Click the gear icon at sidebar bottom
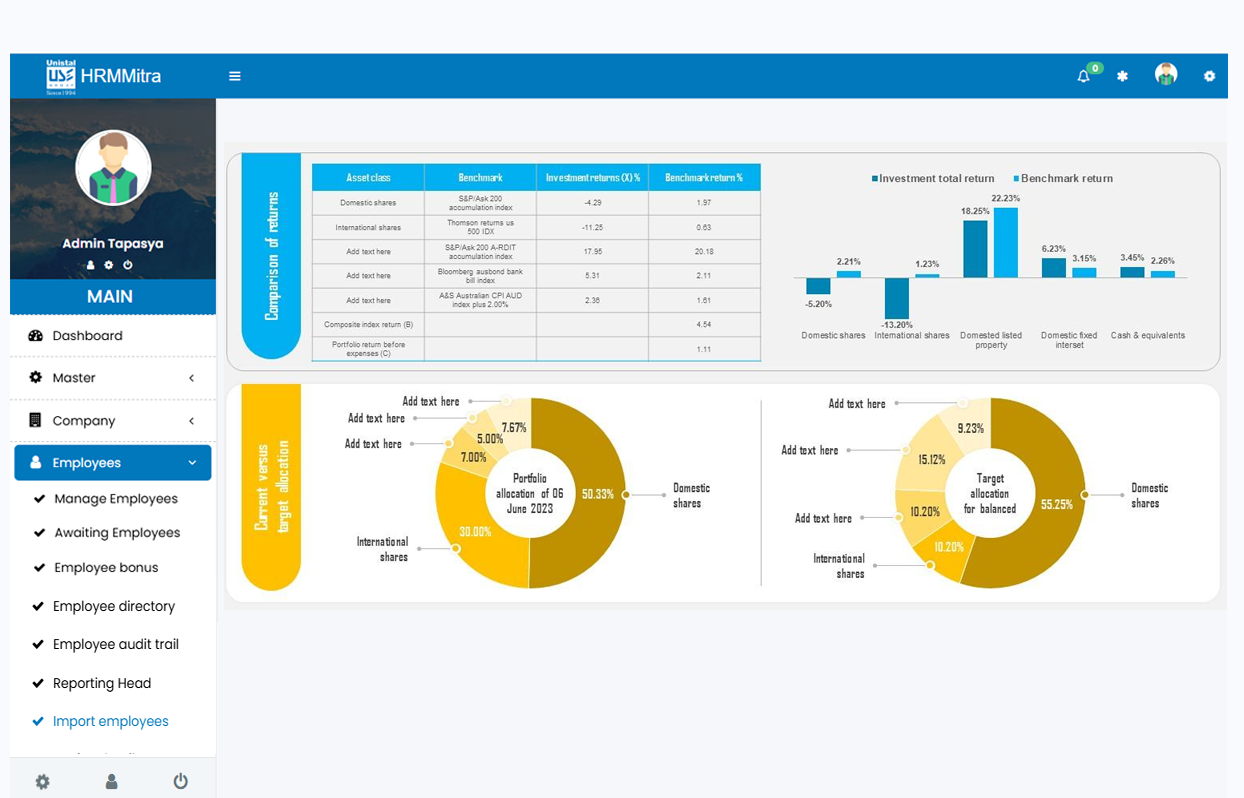 pyautogui.click(x=42, y=781)
